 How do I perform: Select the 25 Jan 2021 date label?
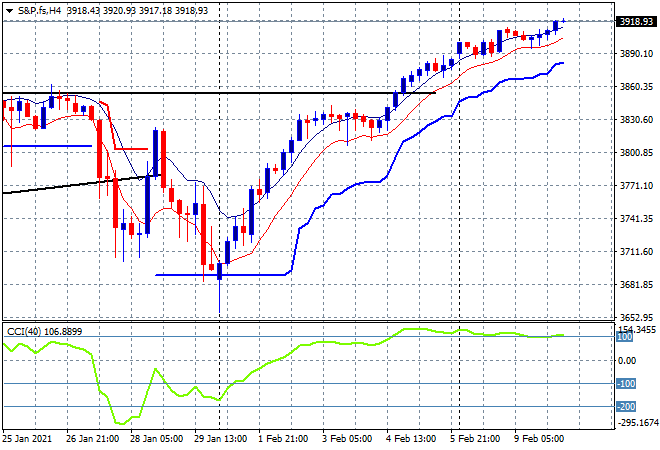click(x=27, y=439)
